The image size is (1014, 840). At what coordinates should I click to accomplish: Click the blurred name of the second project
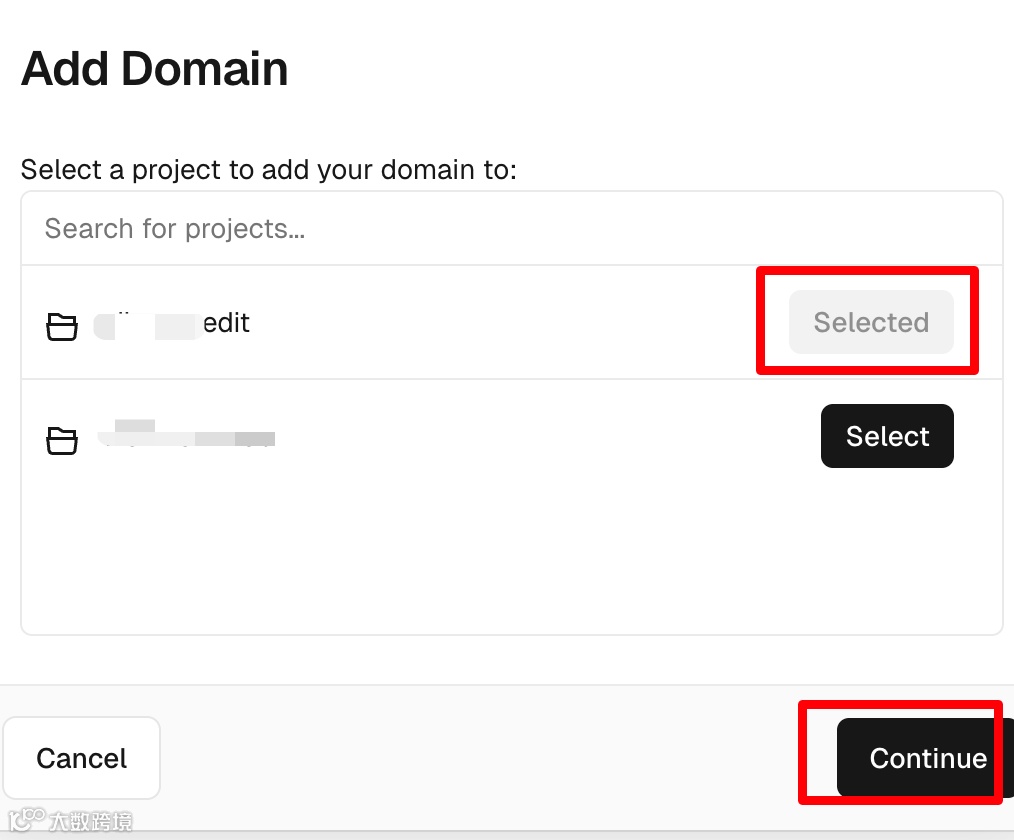click(x=186, y=436)
